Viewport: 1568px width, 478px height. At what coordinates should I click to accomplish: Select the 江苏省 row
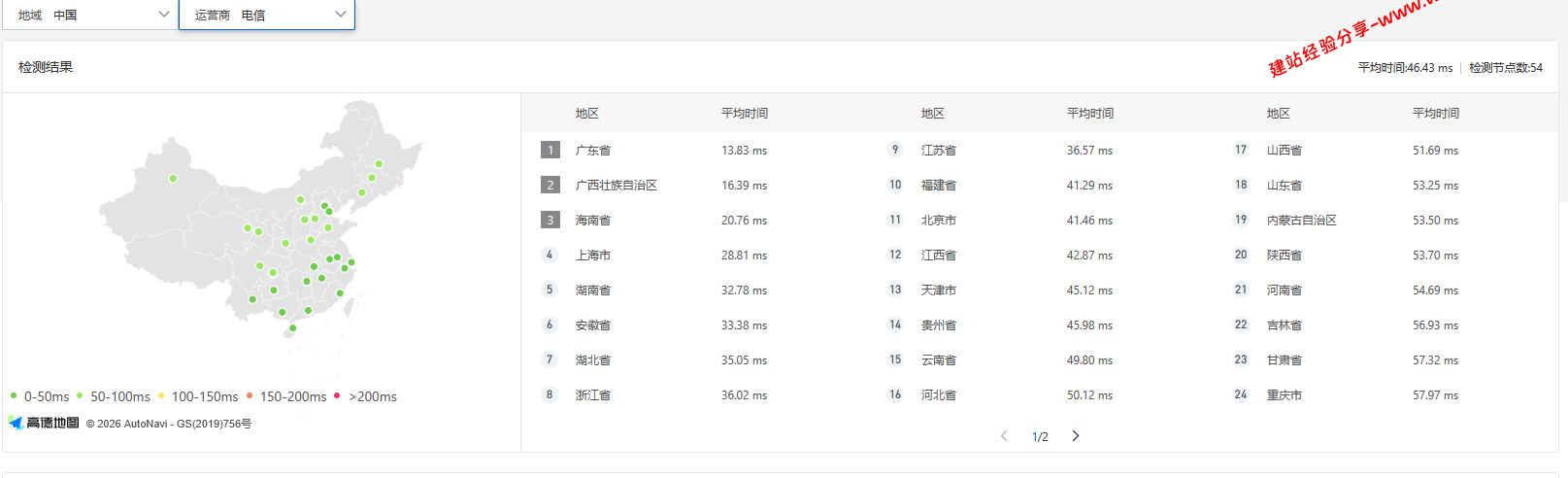1040,150
